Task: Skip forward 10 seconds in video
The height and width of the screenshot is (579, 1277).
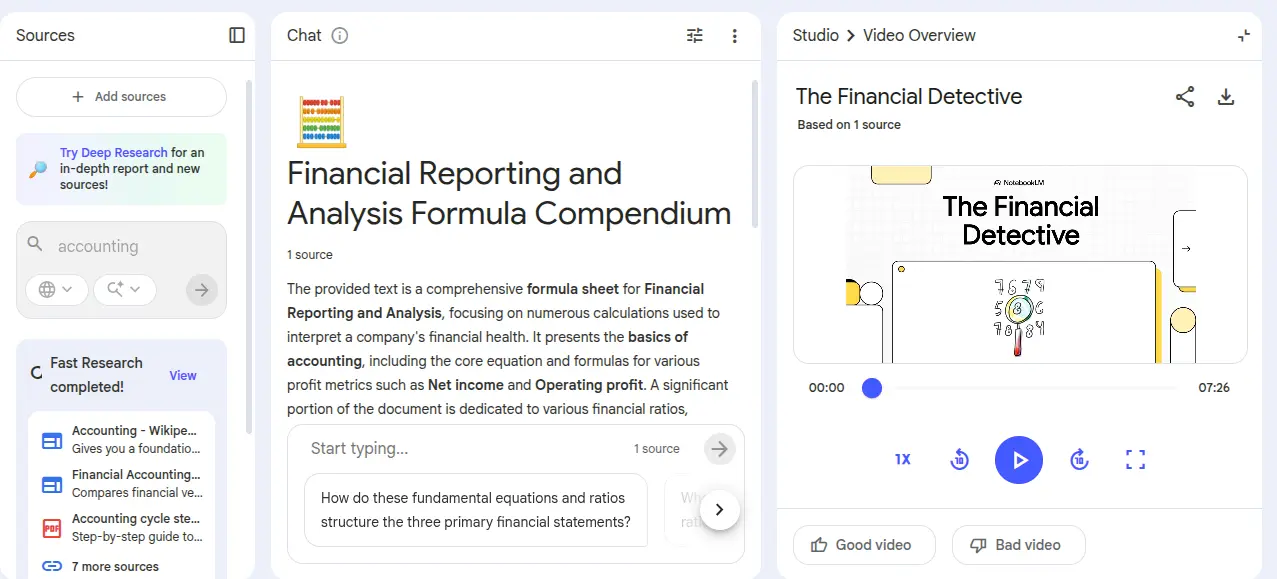Action: pyautogui.click(x=1079, y=460)
